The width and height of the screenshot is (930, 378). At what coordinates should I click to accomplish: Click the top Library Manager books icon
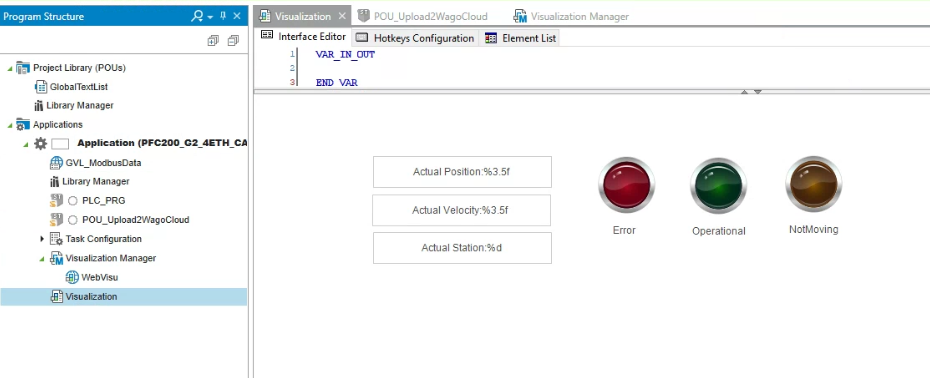pos(39,106)
